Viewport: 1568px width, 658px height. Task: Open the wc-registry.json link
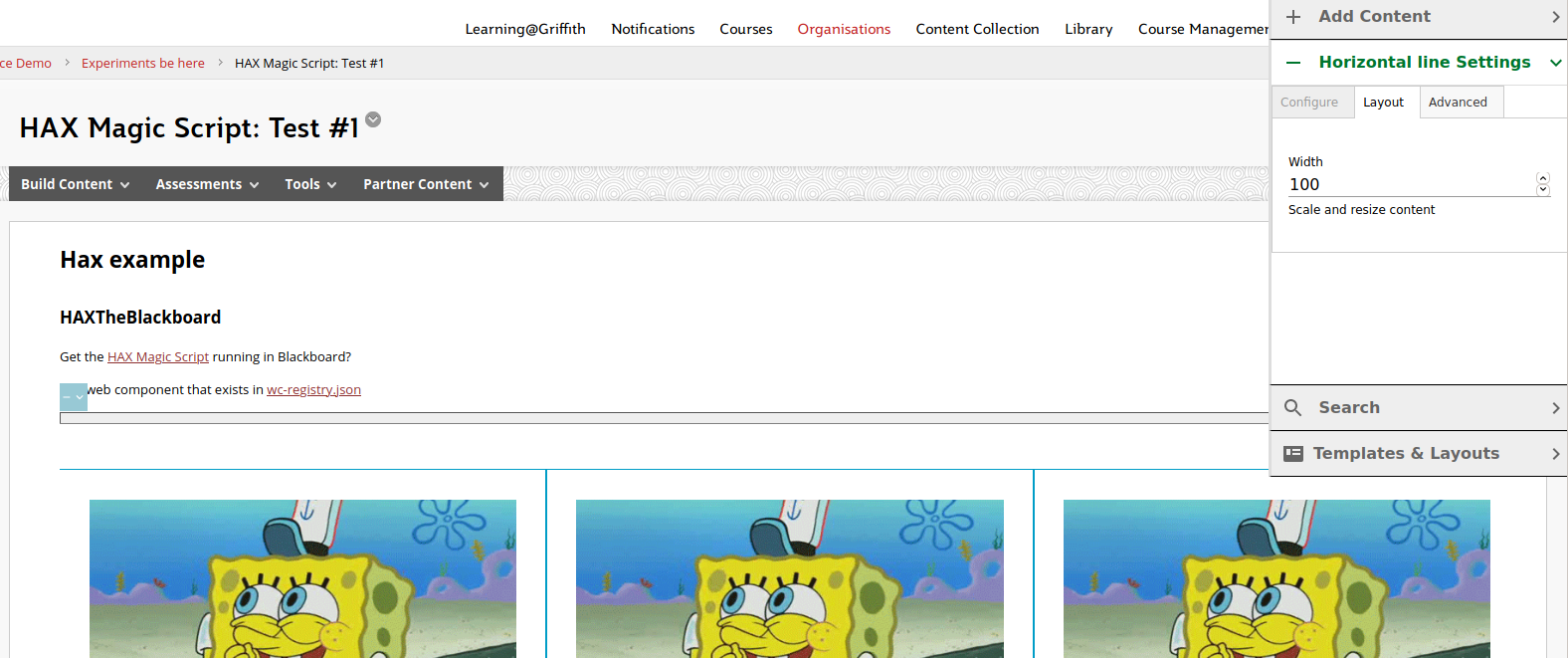coord(313,390)
